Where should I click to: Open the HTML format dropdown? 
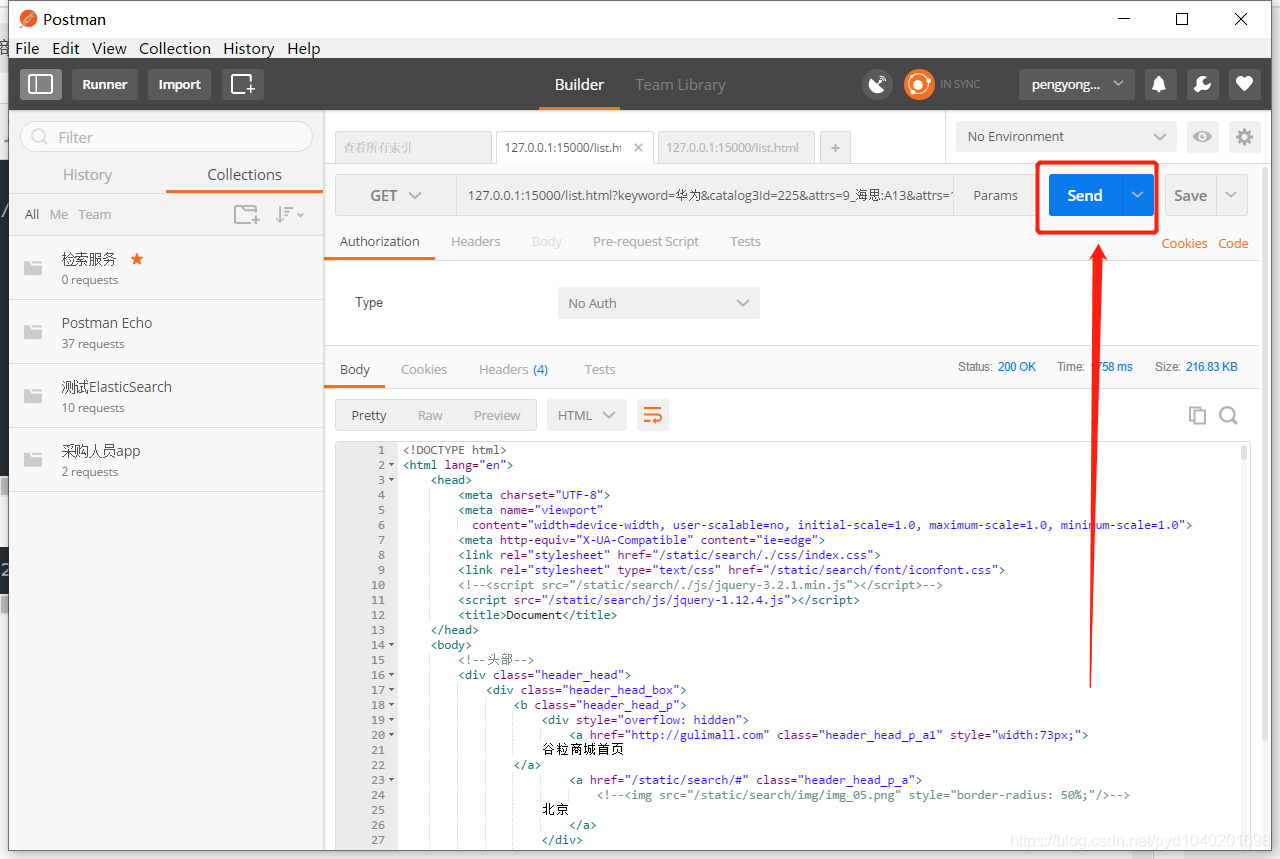tap(586, 415)
